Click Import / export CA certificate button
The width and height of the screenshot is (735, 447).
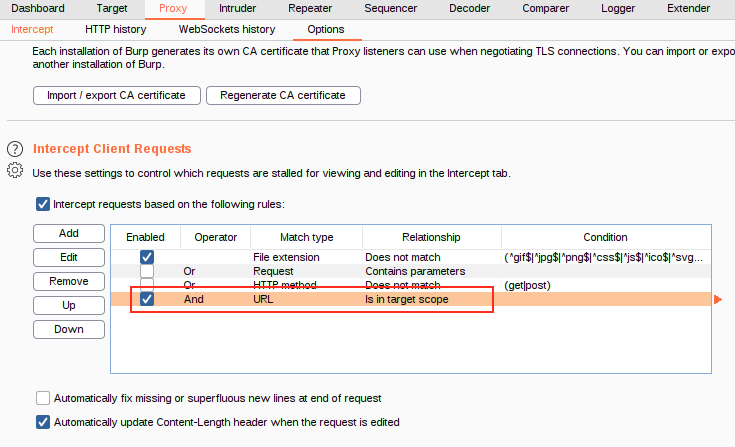point(116,95)
